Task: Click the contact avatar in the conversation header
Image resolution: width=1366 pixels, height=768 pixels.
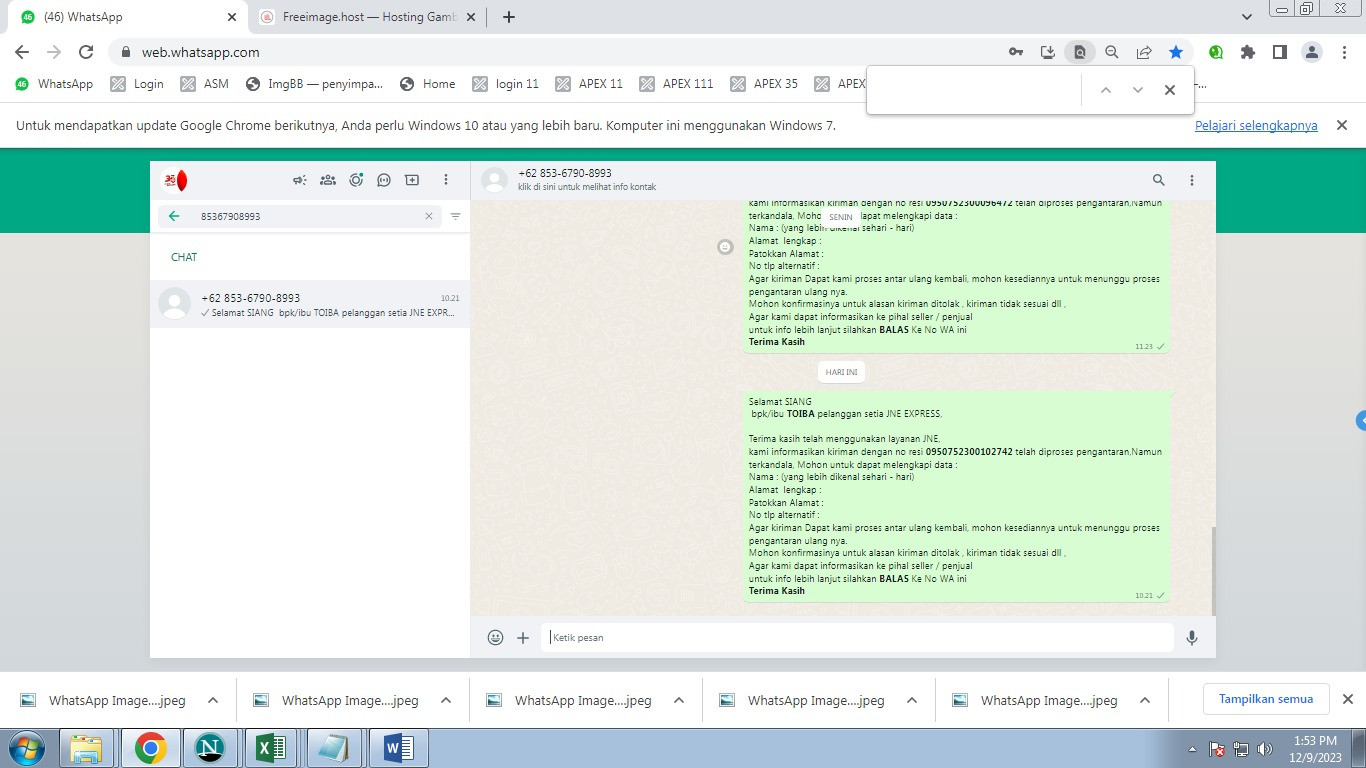Action: click(494, 180)
